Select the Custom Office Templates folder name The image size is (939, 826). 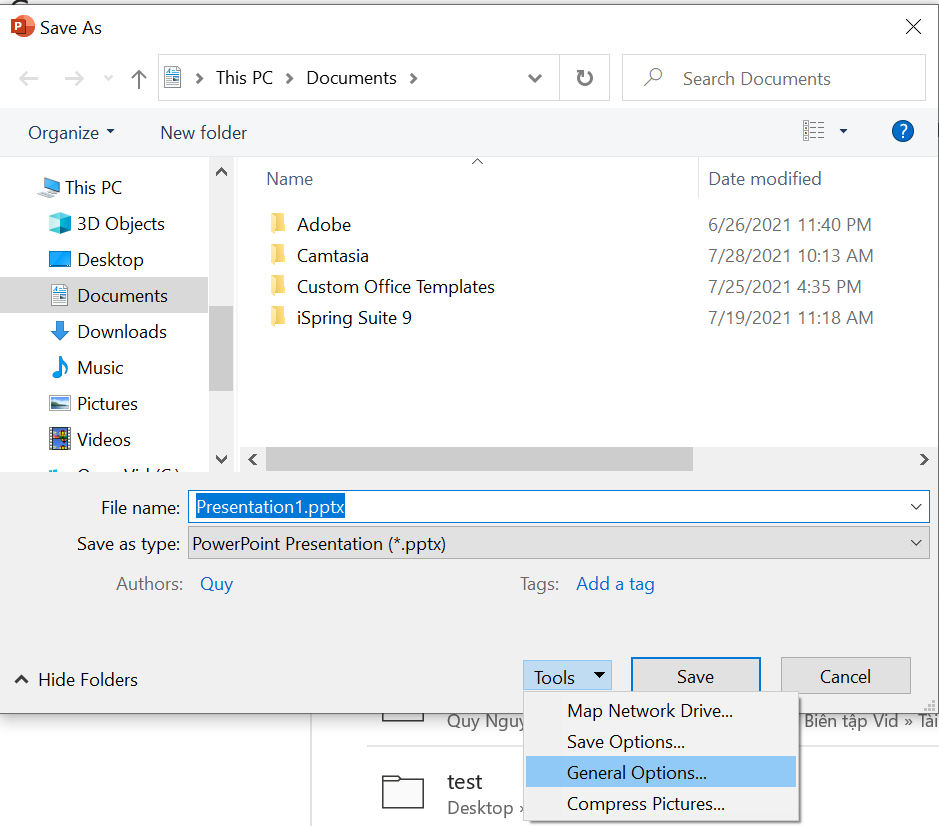[395, 286]
